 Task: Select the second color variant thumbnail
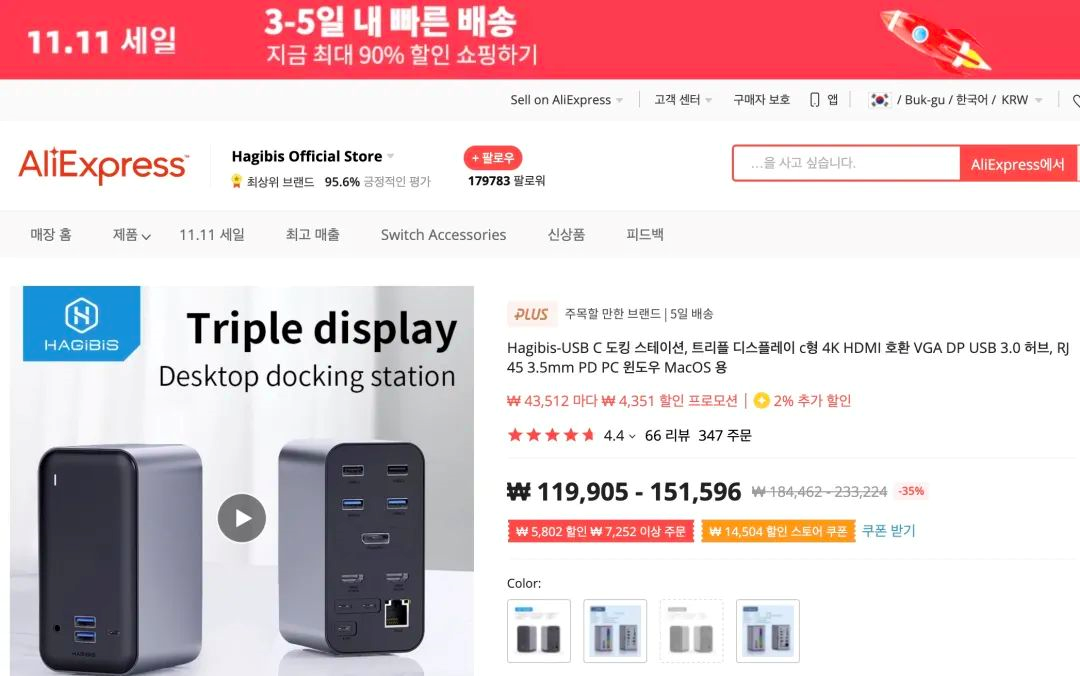click(x=615, y=631)
